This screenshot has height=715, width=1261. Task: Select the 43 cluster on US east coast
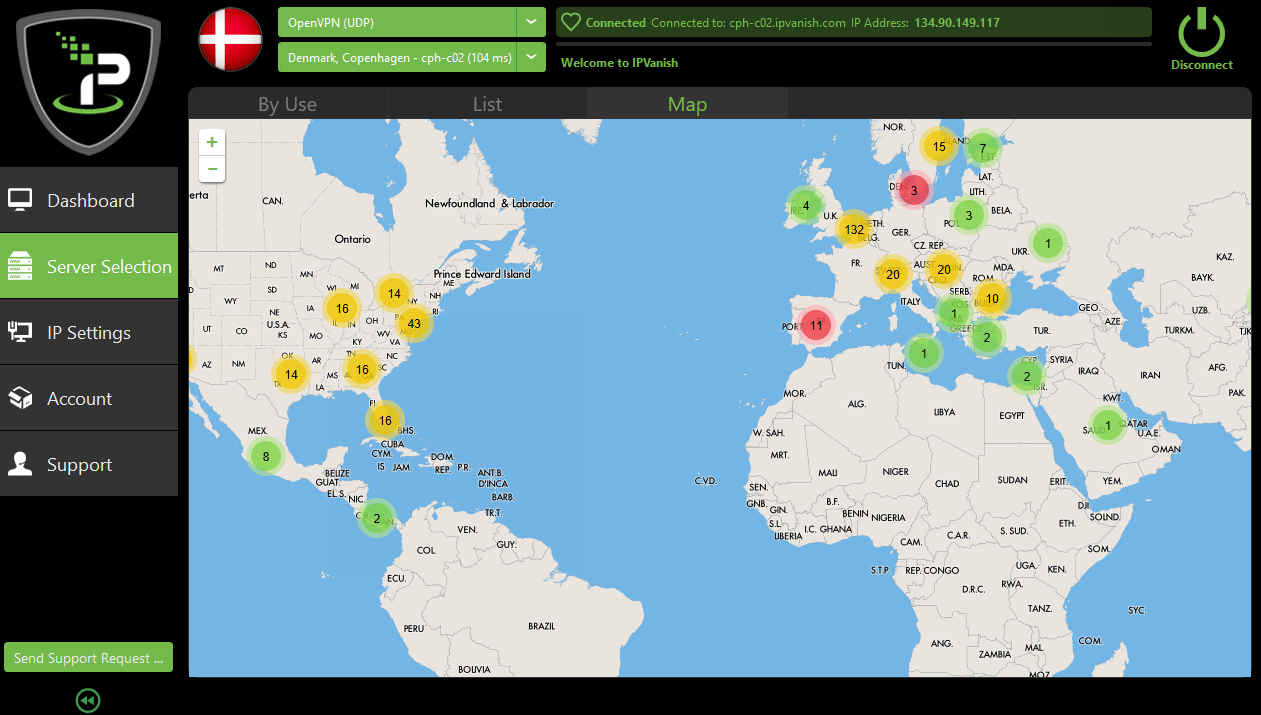[414, 323]
